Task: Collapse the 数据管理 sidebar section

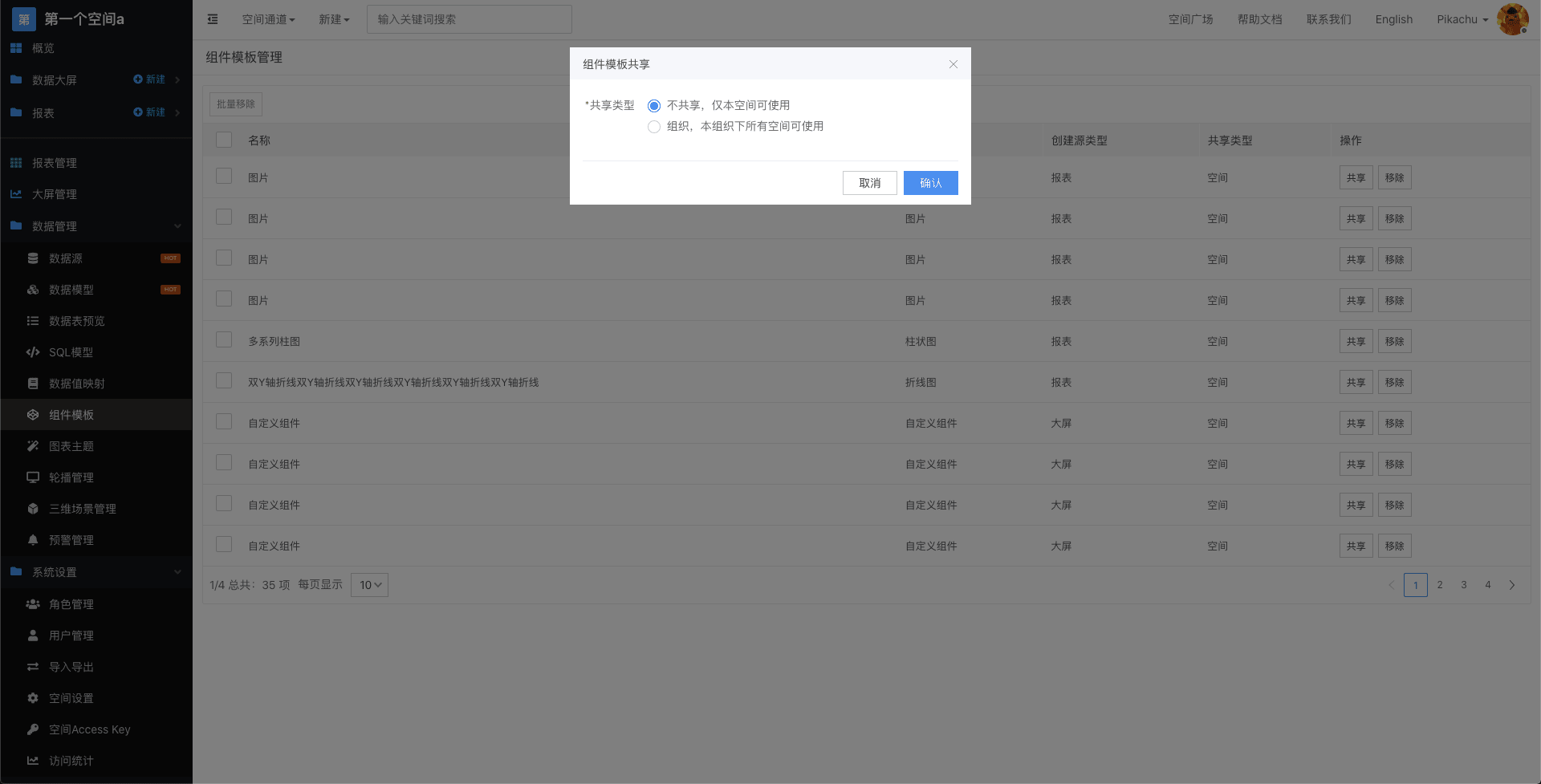Action: coord(177,226)
